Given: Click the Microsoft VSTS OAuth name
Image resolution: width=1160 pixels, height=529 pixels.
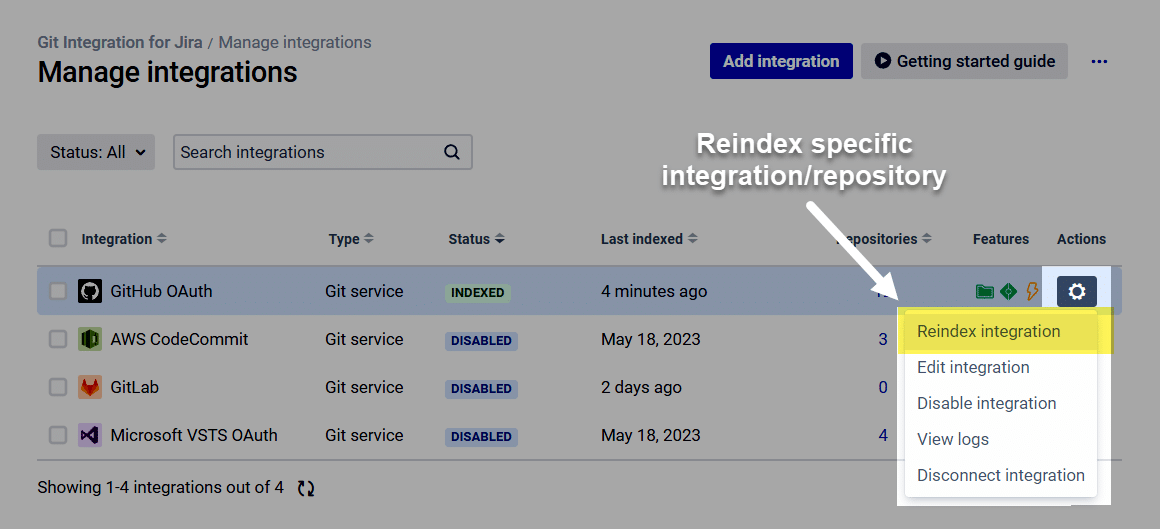Looking at the screenshot, I should [x=194, y=435].
